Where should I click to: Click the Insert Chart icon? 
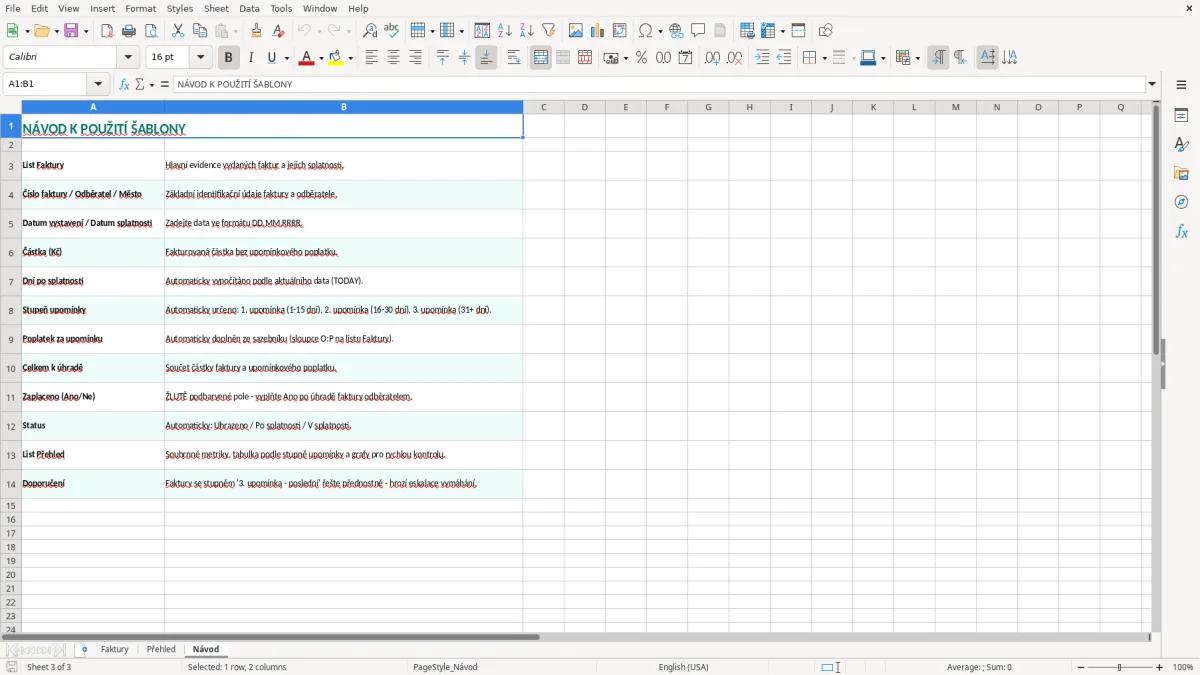point(598,31)
